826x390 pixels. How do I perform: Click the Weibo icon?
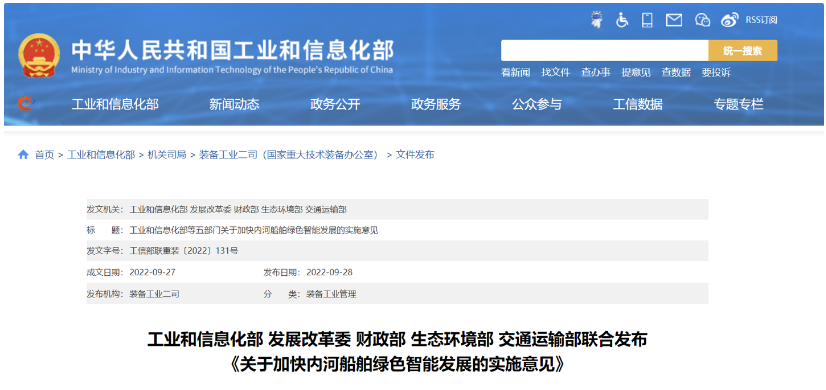(x=730, y=20)
